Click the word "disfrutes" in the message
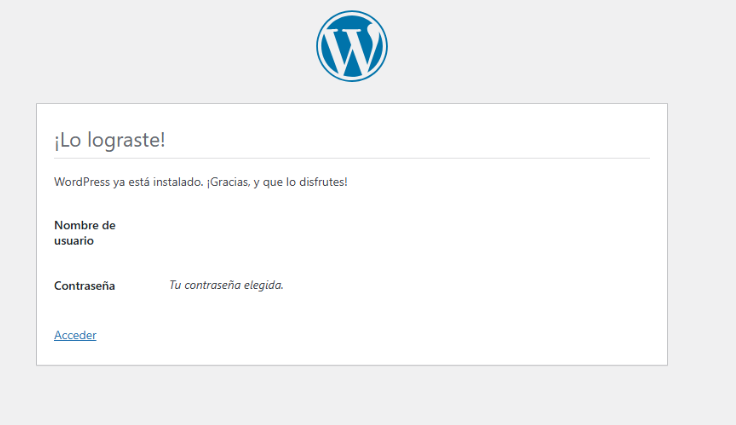Screen dimensions: 736x425 click(321, 182)
